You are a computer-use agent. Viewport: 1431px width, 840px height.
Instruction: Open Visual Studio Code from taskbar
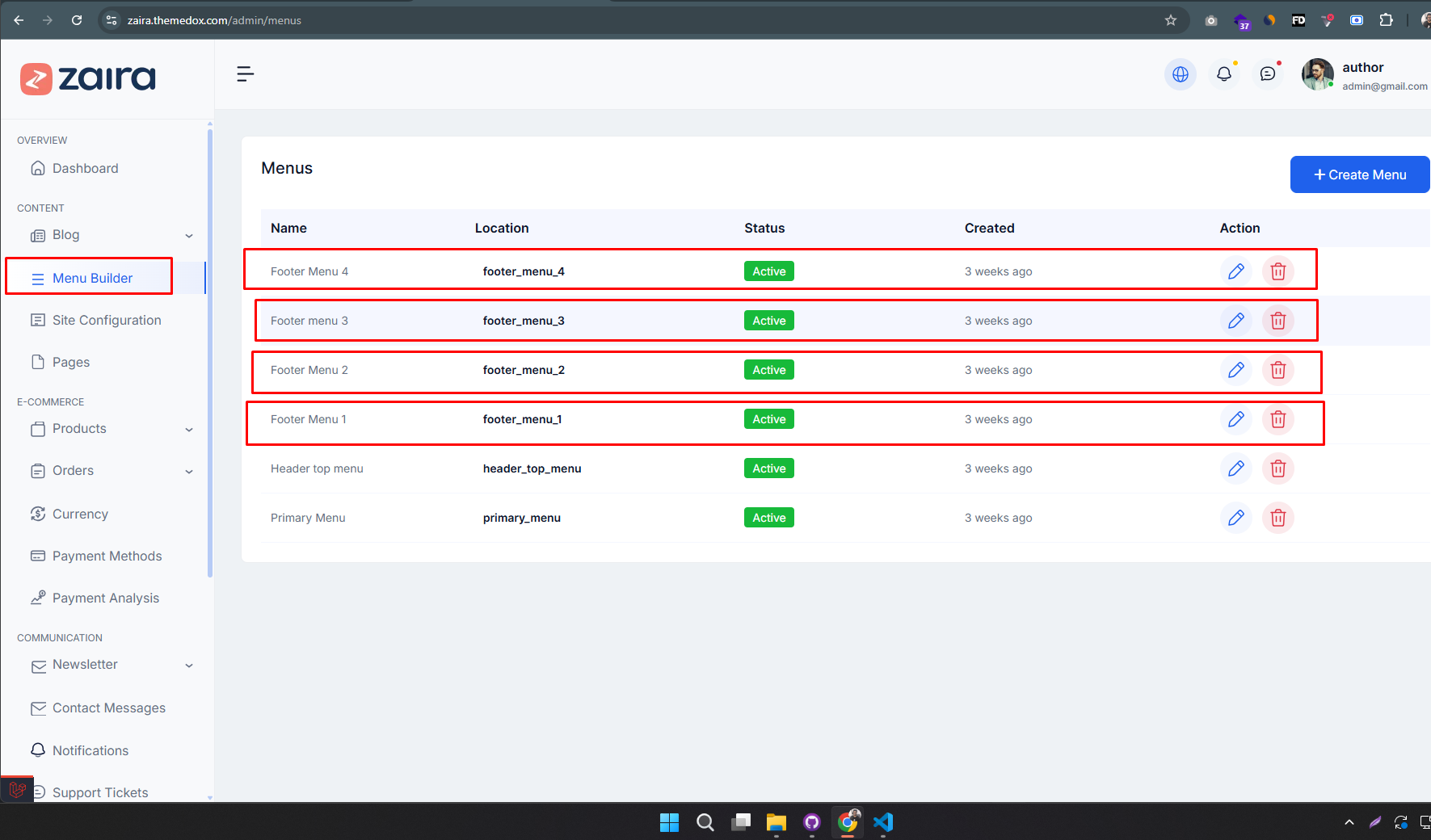(x=883, y=822)
